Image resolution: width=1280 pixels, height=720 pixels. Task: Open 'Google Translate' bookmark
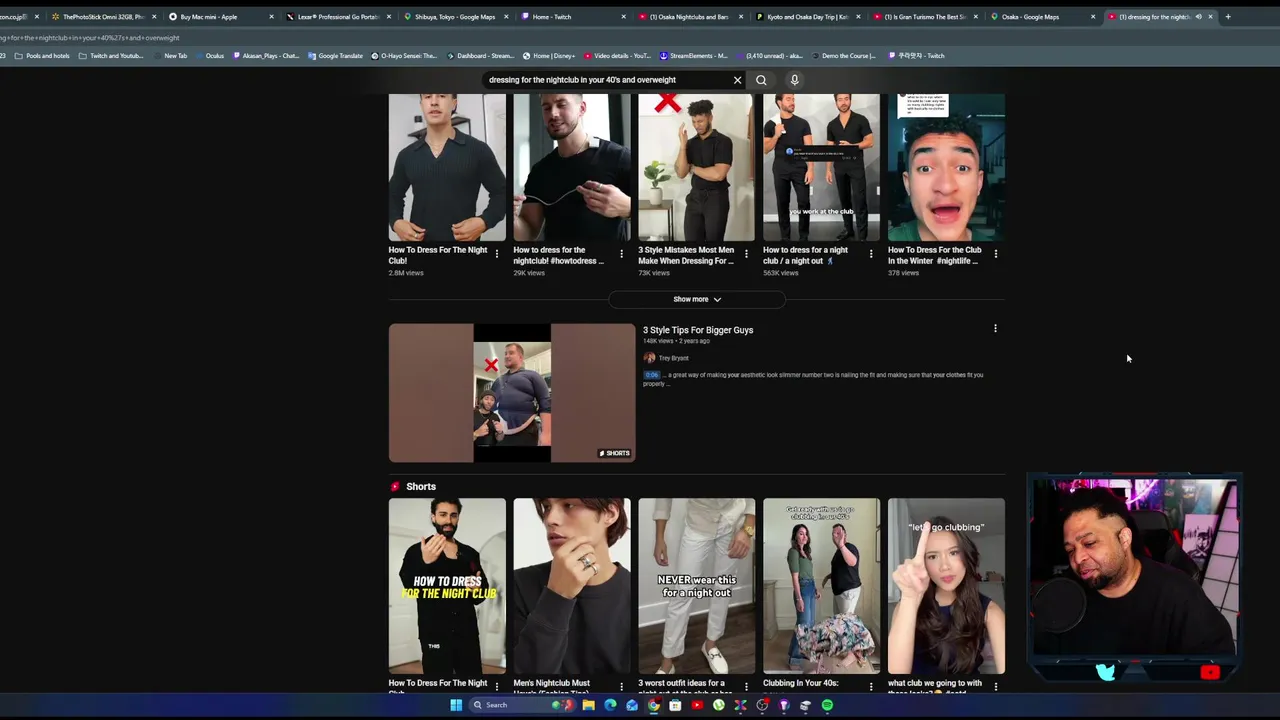pyautogui.click(x=336, y=56)
